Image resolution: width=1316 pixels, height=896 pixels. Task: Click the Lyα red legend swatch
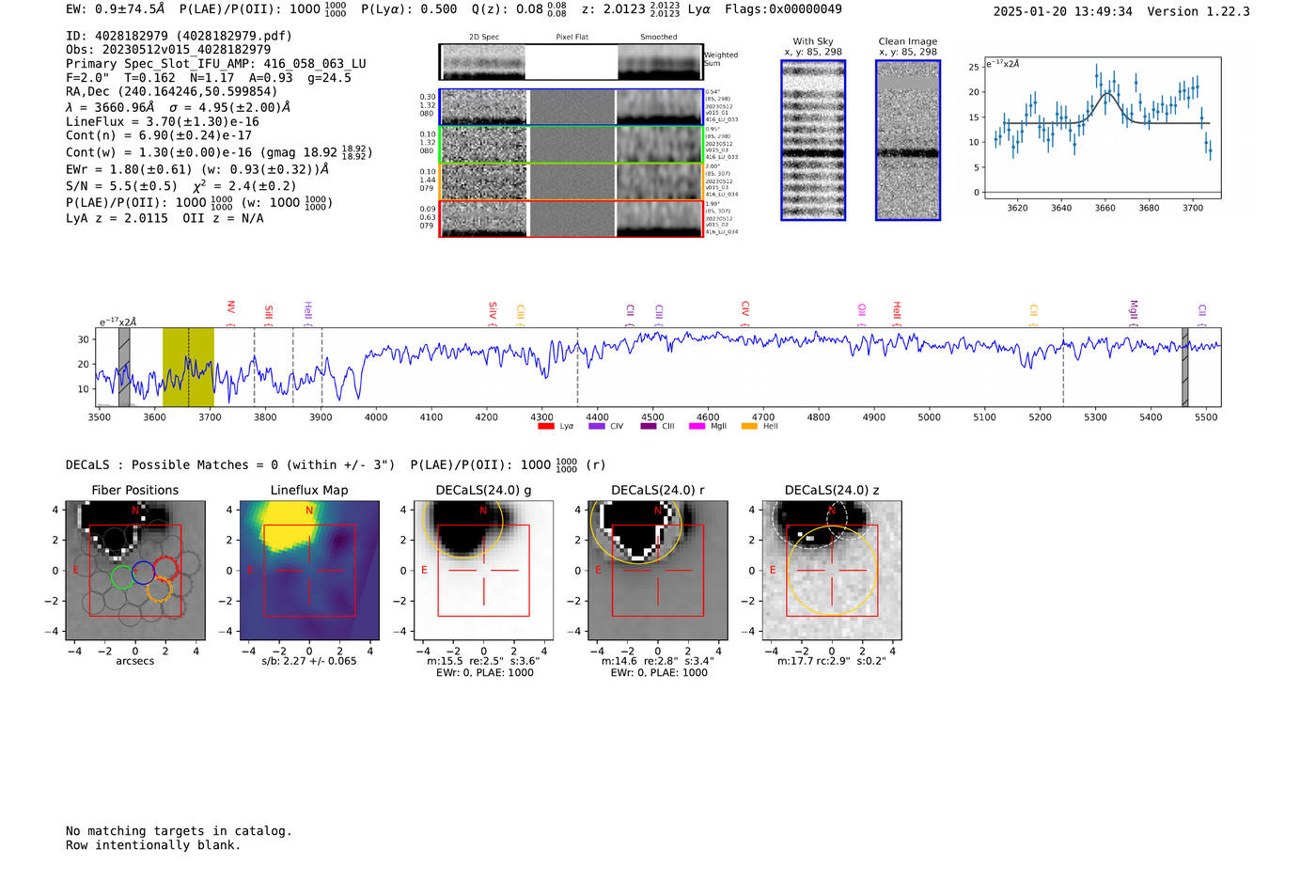[545, 427]
